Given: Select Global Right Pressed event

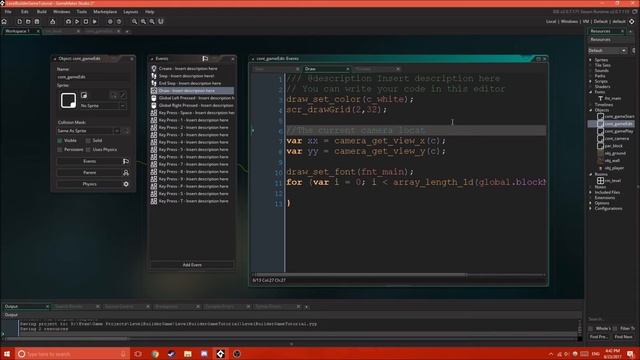Looking at the screenshot, I should point(192,105).
